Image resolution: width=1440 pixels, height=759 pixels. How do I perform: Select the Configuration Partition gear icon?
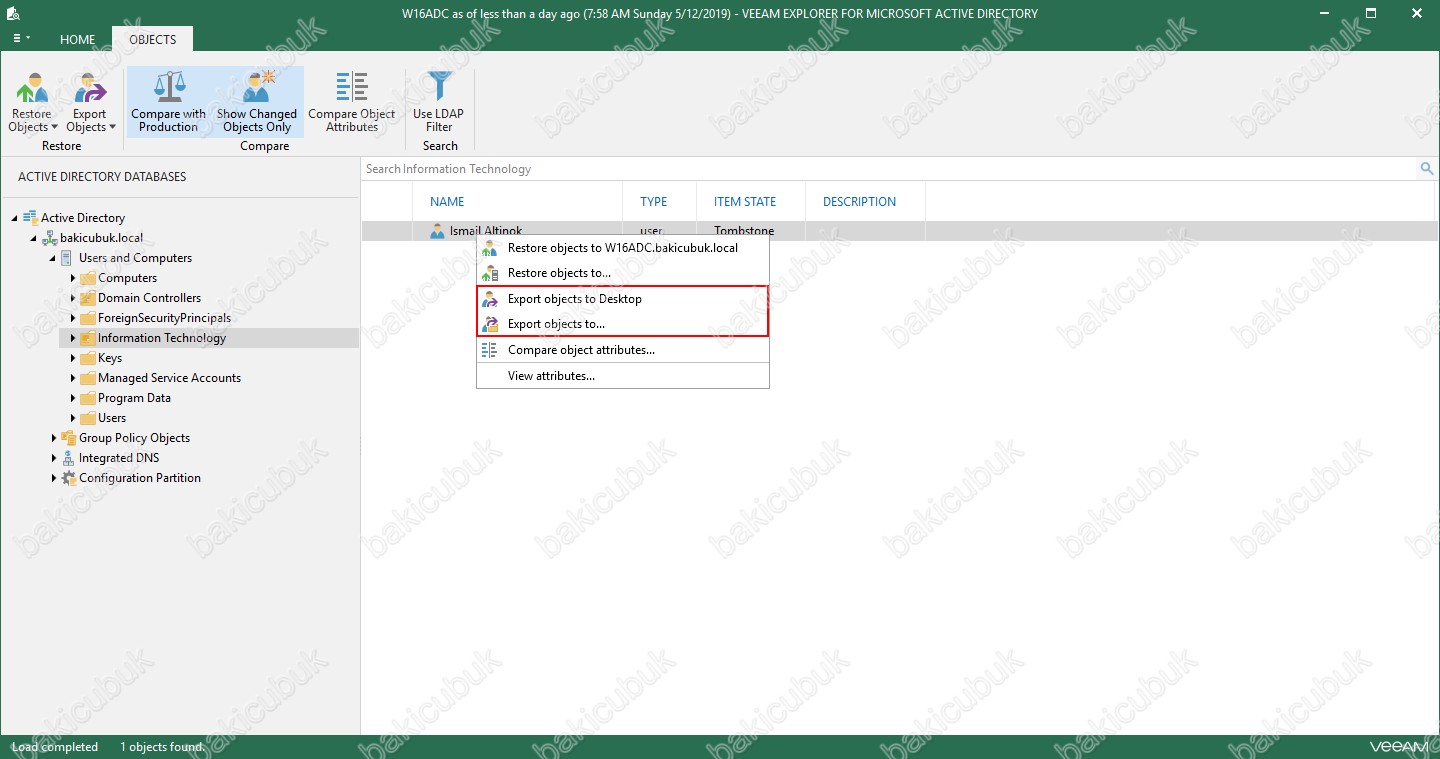pos(68,478)
